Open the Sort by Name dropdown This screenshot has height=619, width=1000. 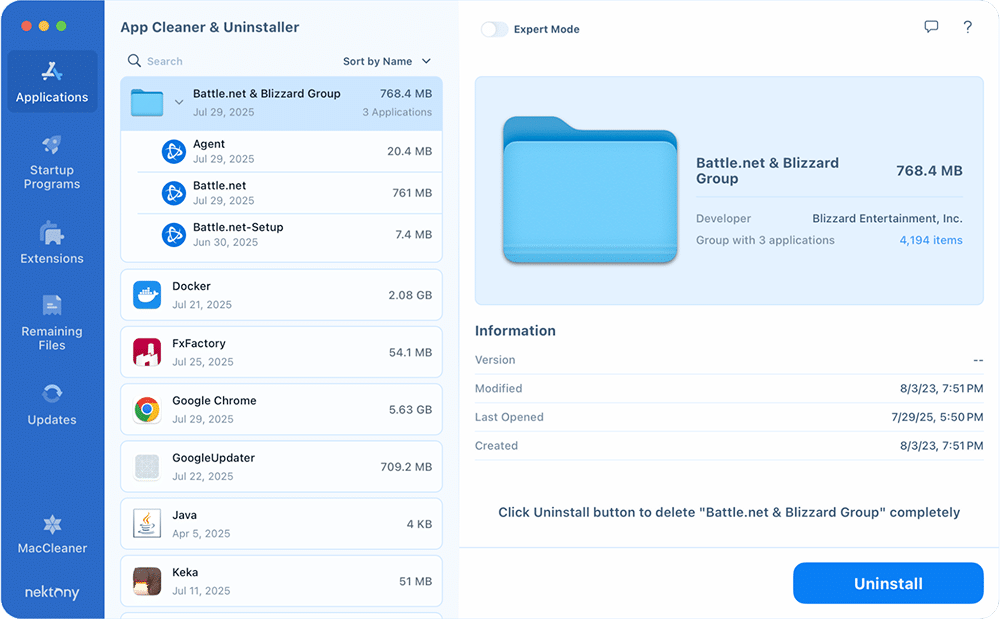coord(387,61)
